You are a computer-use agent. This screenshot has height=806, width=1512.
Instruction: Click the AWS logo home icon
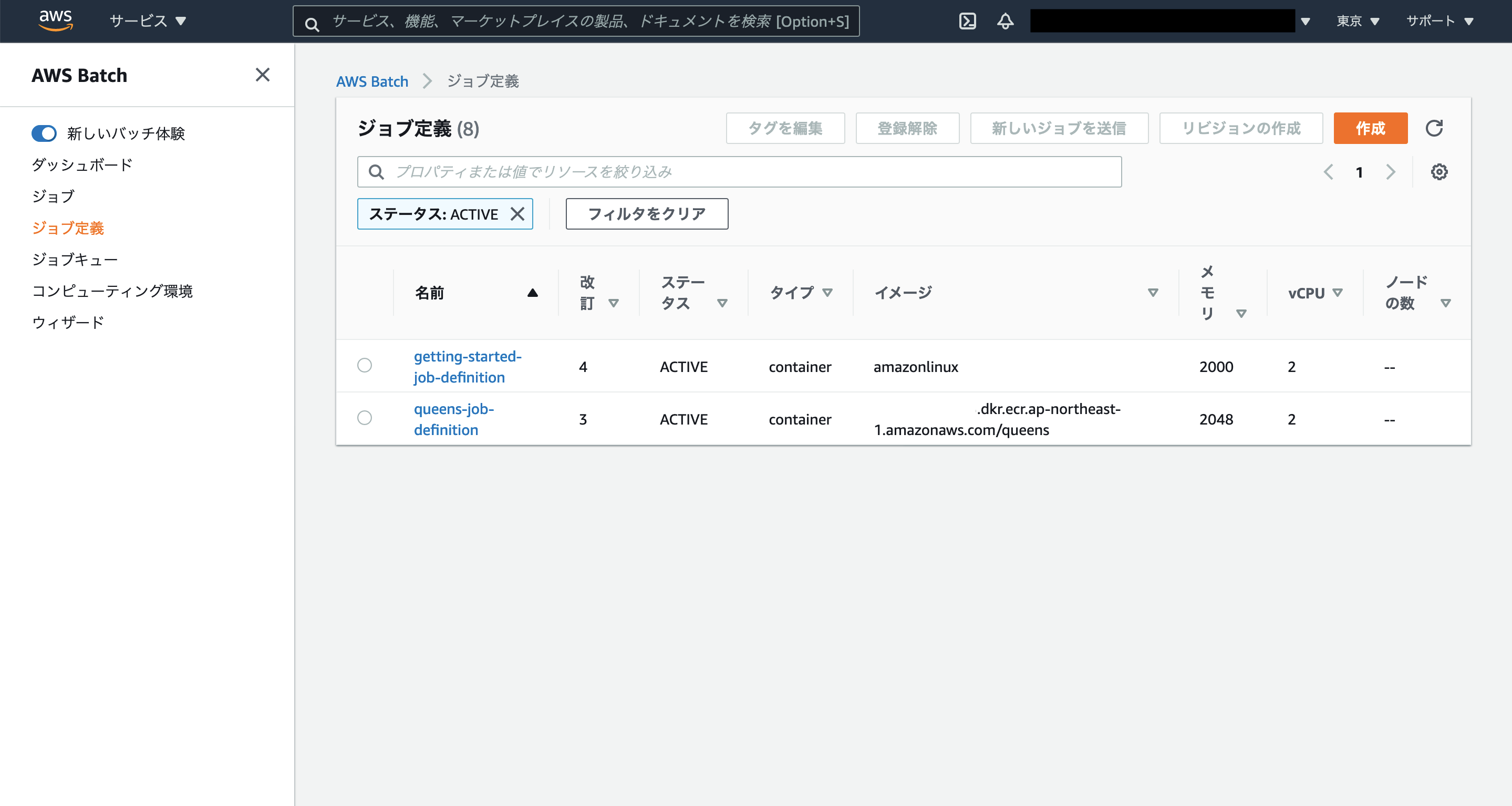point(56,20)
